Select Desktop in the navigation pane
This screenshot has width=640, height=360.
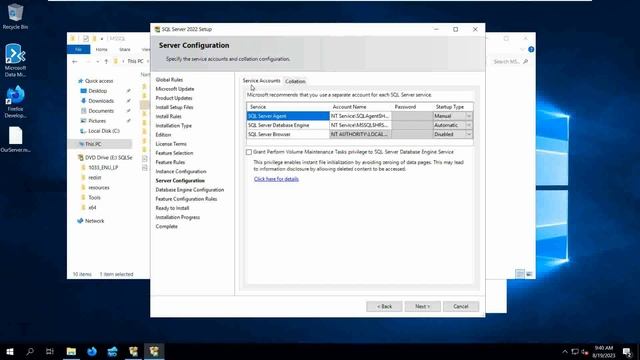click(x=98, y=91)
